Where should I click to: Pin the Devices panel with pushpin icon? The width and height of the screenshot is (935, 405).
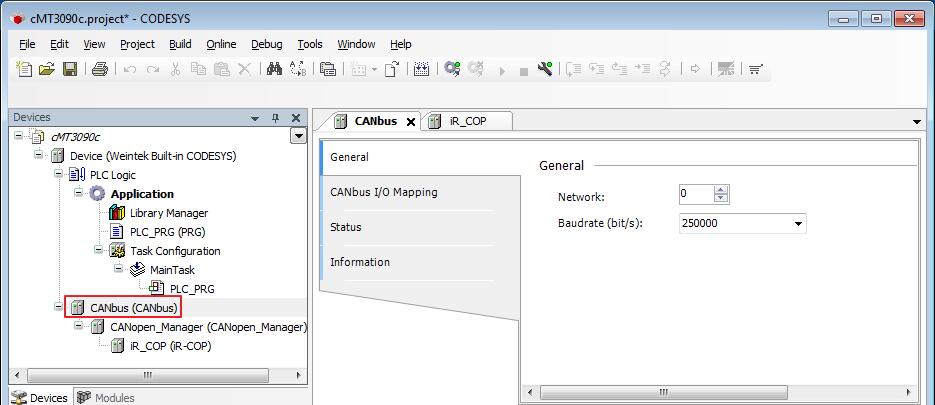(x=275, y=118)
